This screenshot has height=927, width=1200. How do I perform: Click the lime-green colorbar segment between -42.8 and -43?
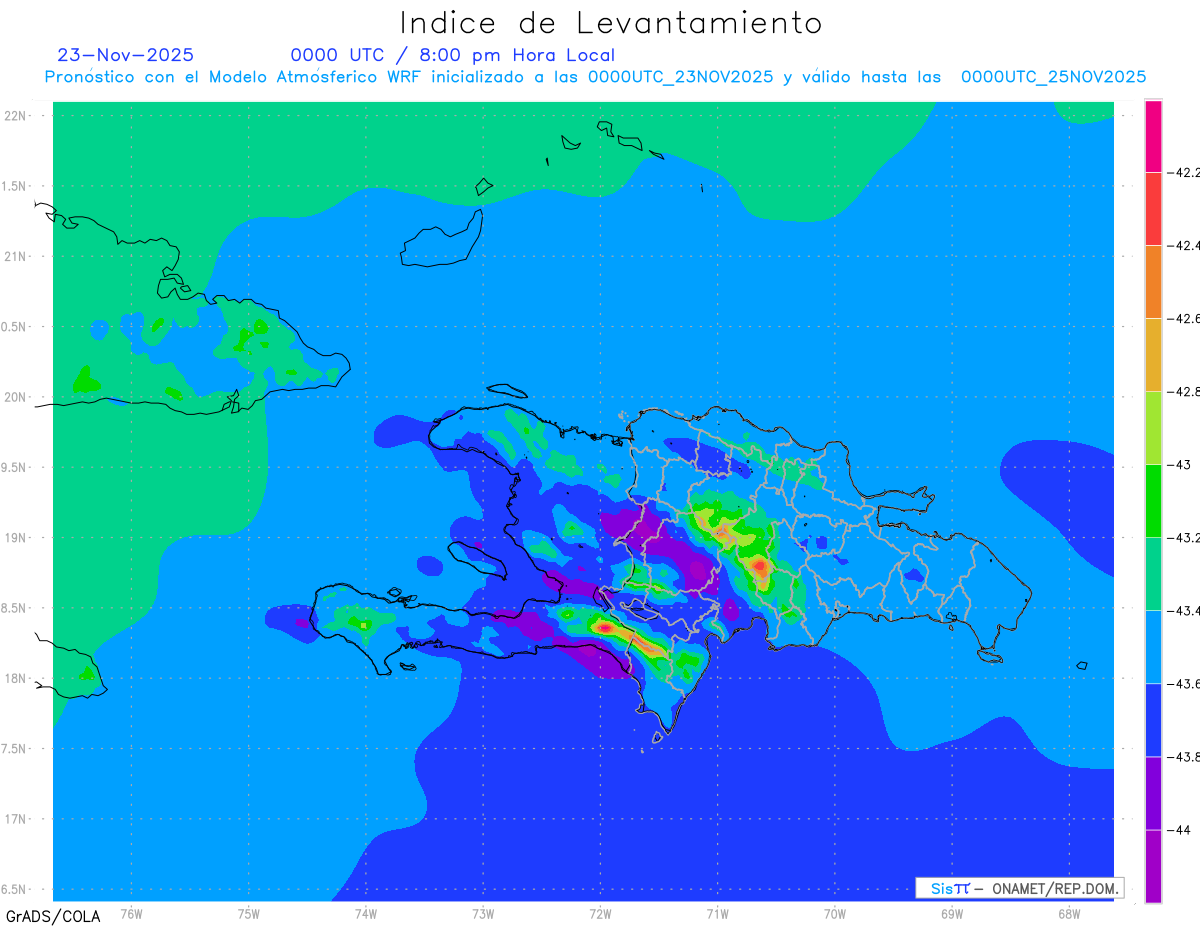1153,427
